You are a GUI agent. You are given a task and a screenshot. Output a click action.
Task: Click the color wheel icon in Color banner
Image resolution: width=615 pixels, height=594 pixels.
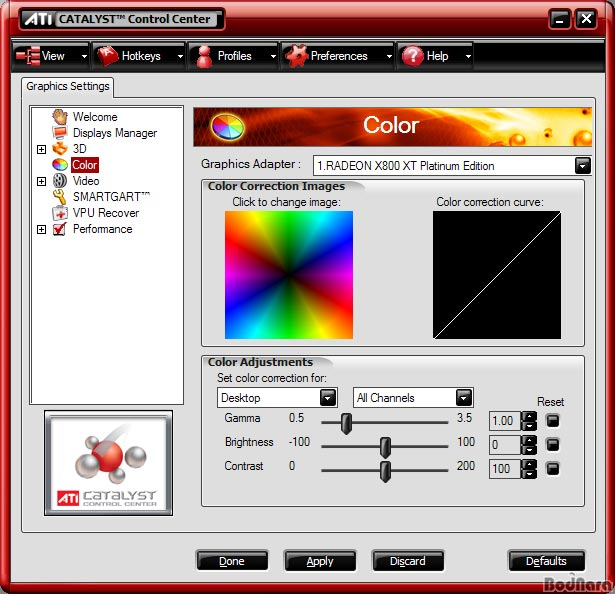[227, 127]
